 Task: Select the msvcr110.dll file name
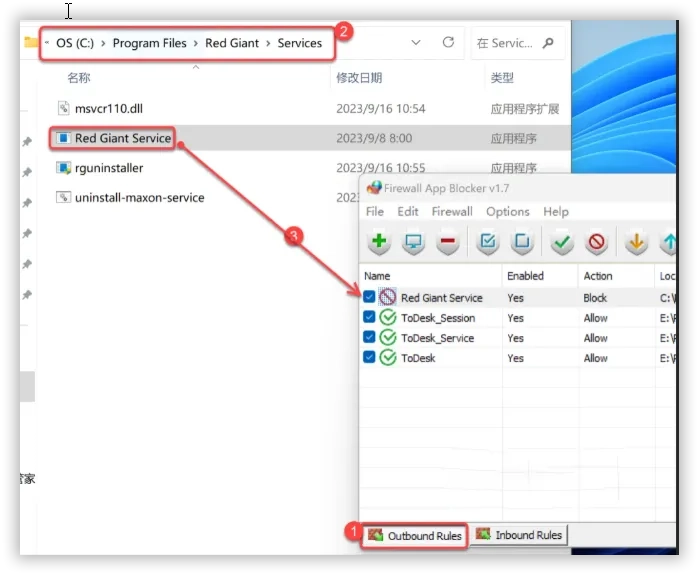pos(109,108)
